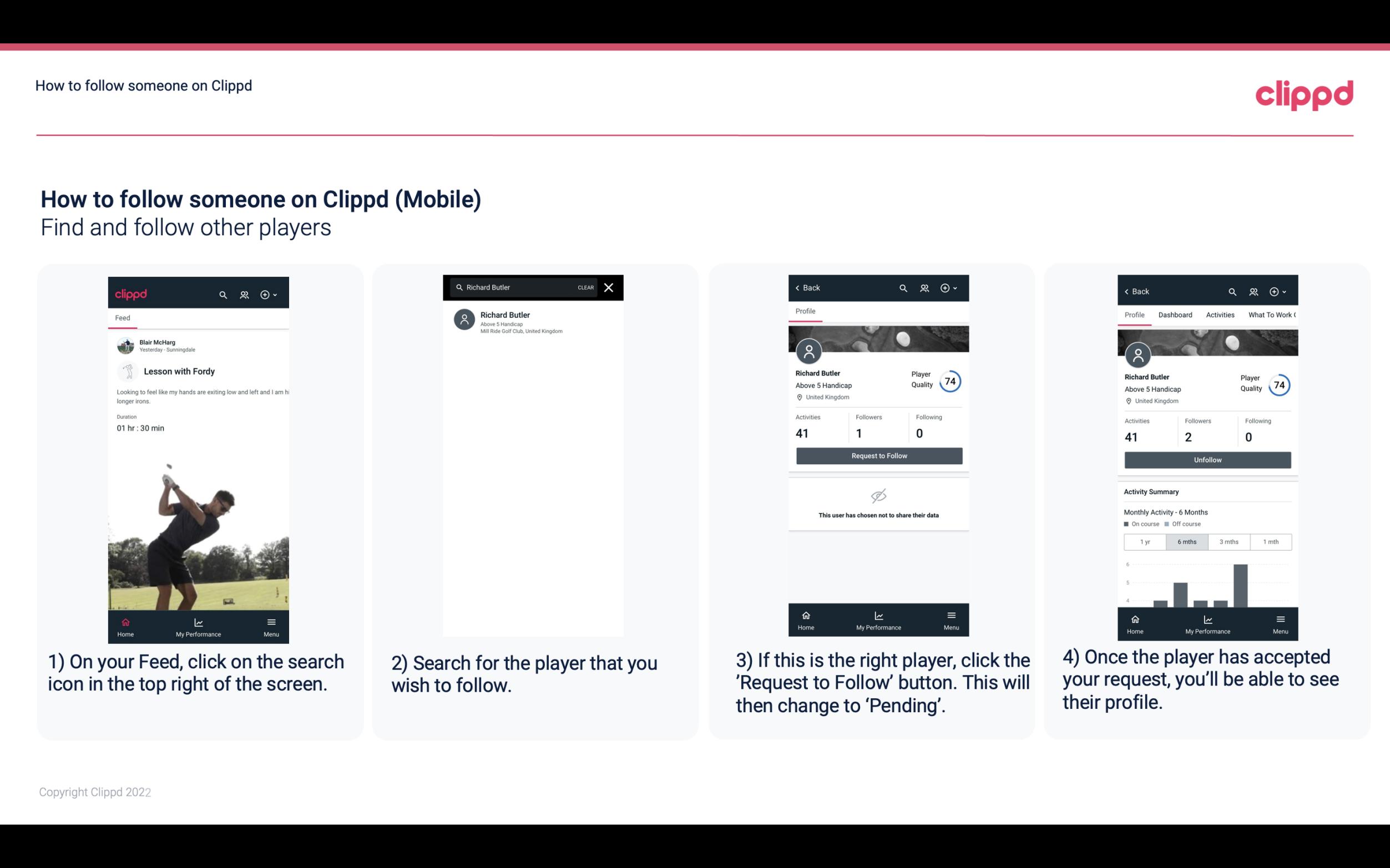This screenshot has width=1390, height=868.
Task: Click the clear X icon in search bar
Action: [x=609, y=288]
